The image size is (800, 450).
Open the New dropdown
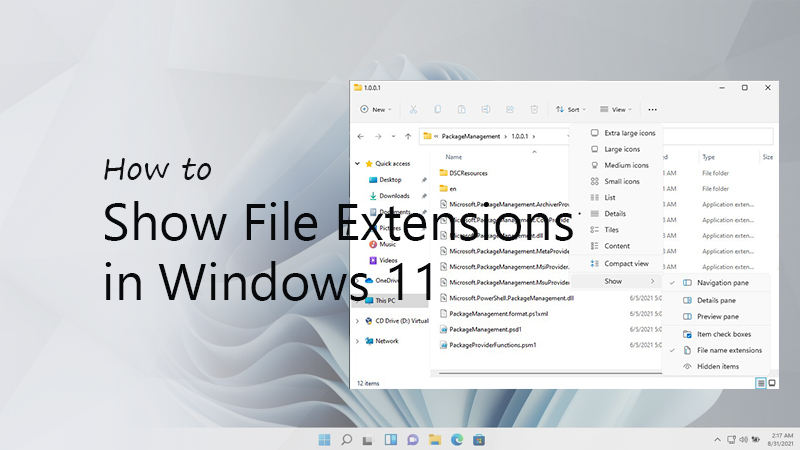pyautogui.click(x=376, y=109)
